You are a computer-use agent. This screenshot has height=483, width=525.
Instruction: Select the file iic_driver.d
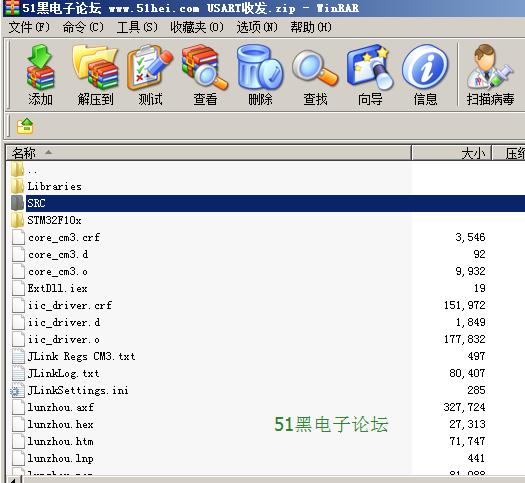click(64, 323)
